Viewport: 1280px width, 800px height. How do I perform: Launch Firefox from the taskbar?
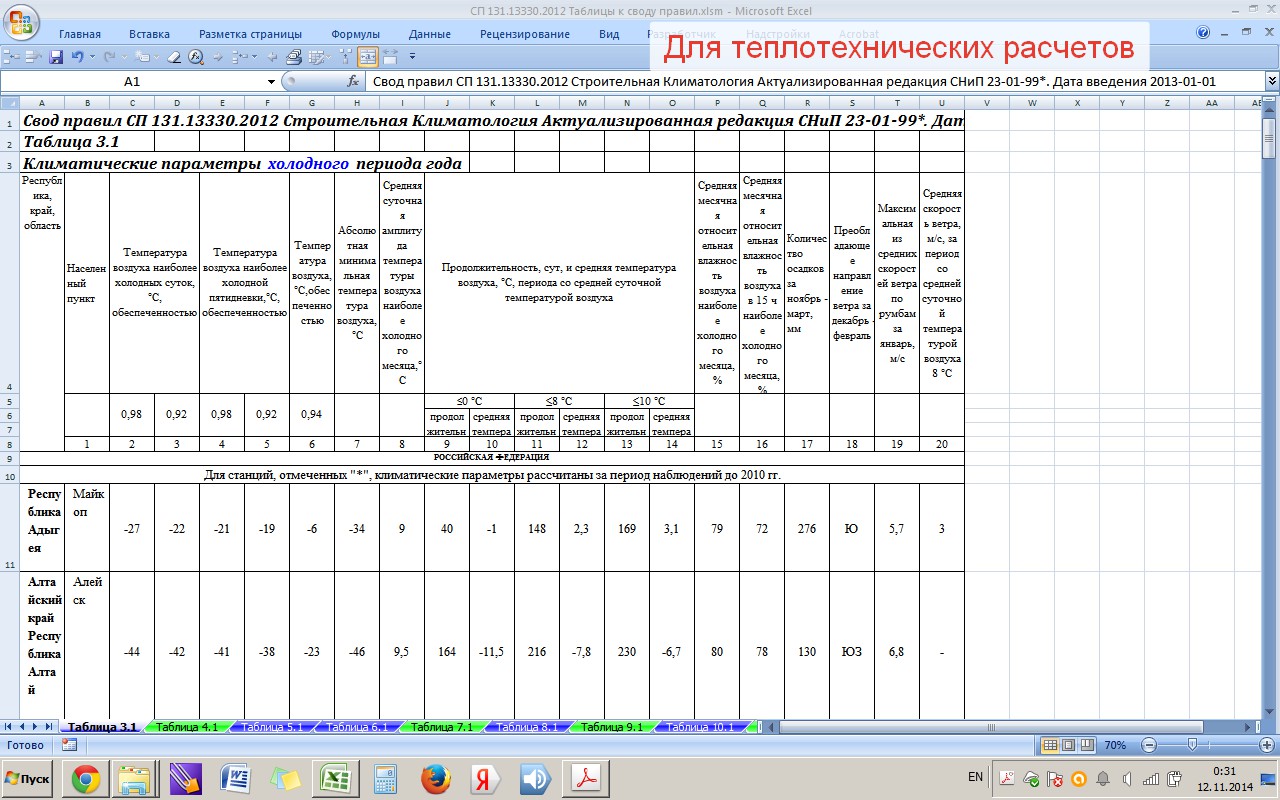click(435, 778)
